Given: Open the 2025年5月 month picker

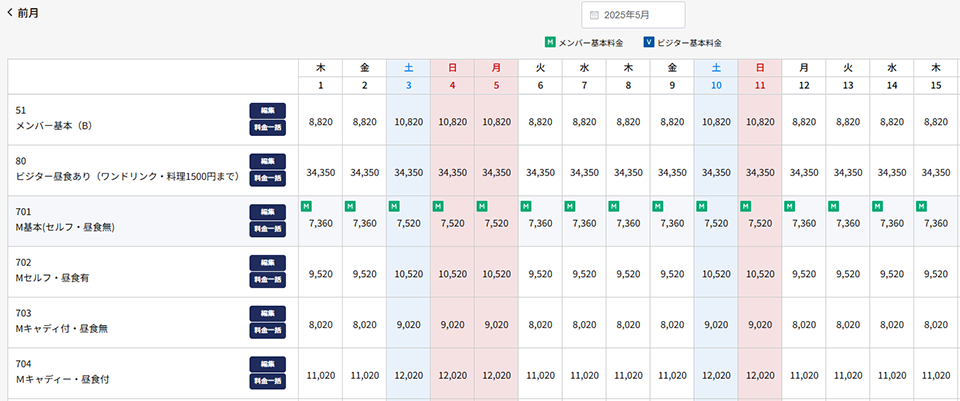Looking at the screenshot, I should tap(634, 15).
